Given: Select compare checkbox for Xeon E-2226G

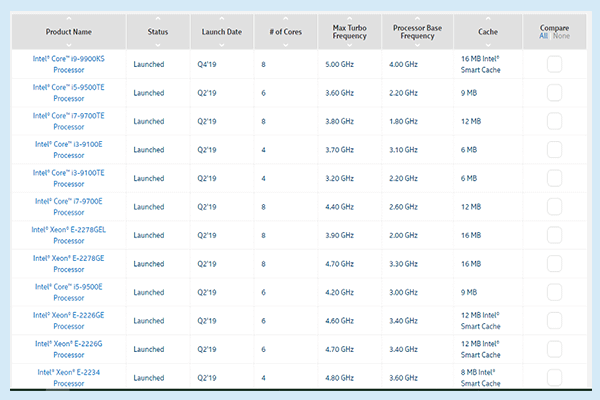Looking at the screenshot, I should coord(554,350).
